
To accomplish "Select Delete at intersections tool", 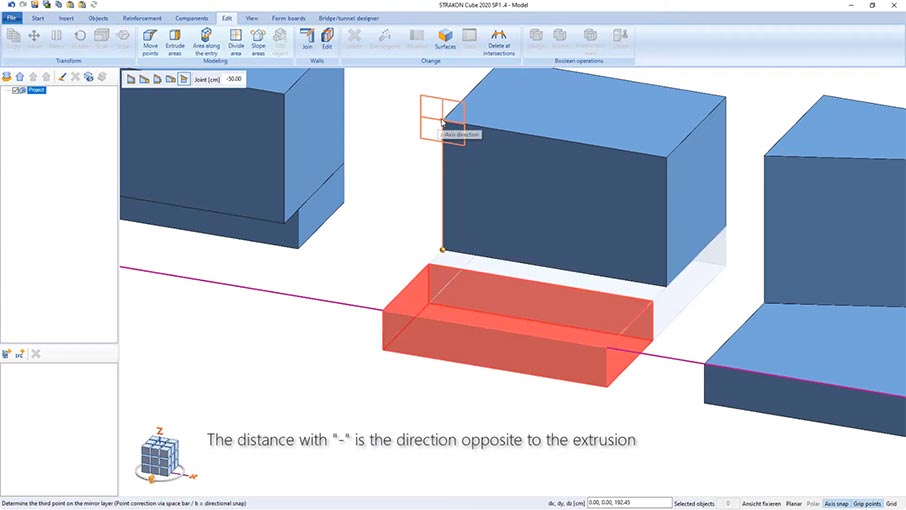I will (499, 42).
